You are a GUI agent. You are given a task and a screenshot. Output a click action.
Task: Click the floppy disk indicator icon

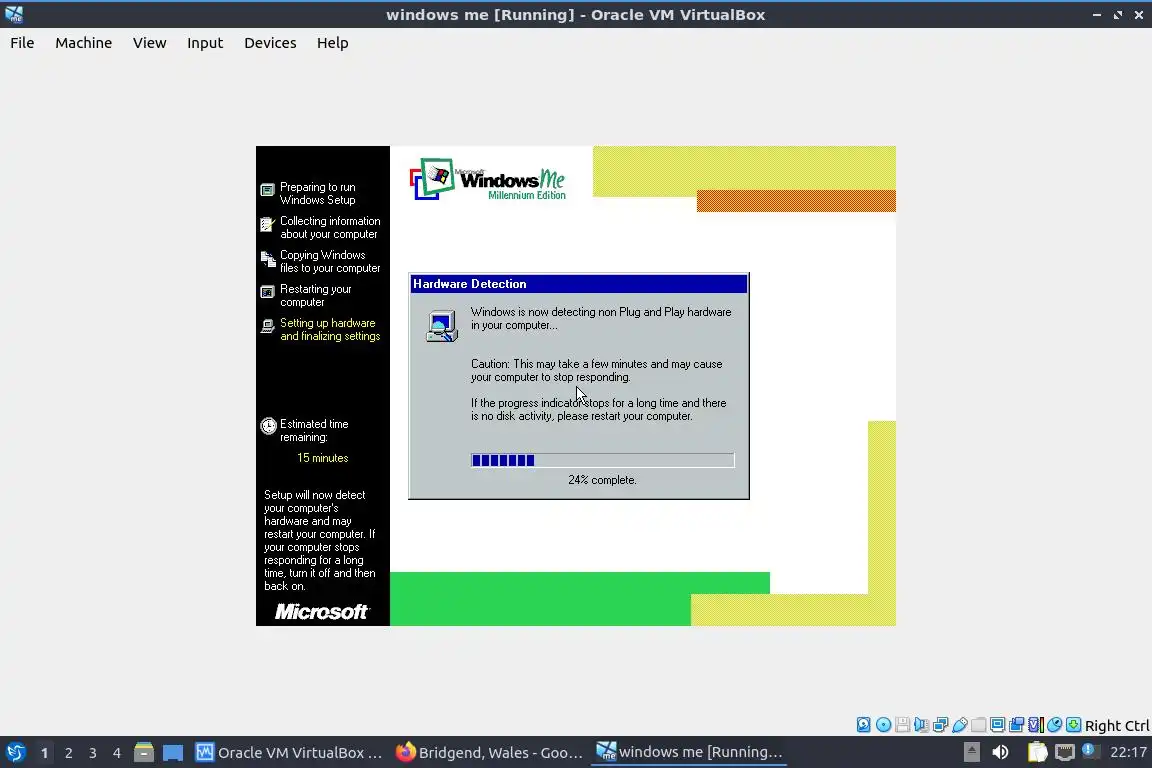click(902, 725)
